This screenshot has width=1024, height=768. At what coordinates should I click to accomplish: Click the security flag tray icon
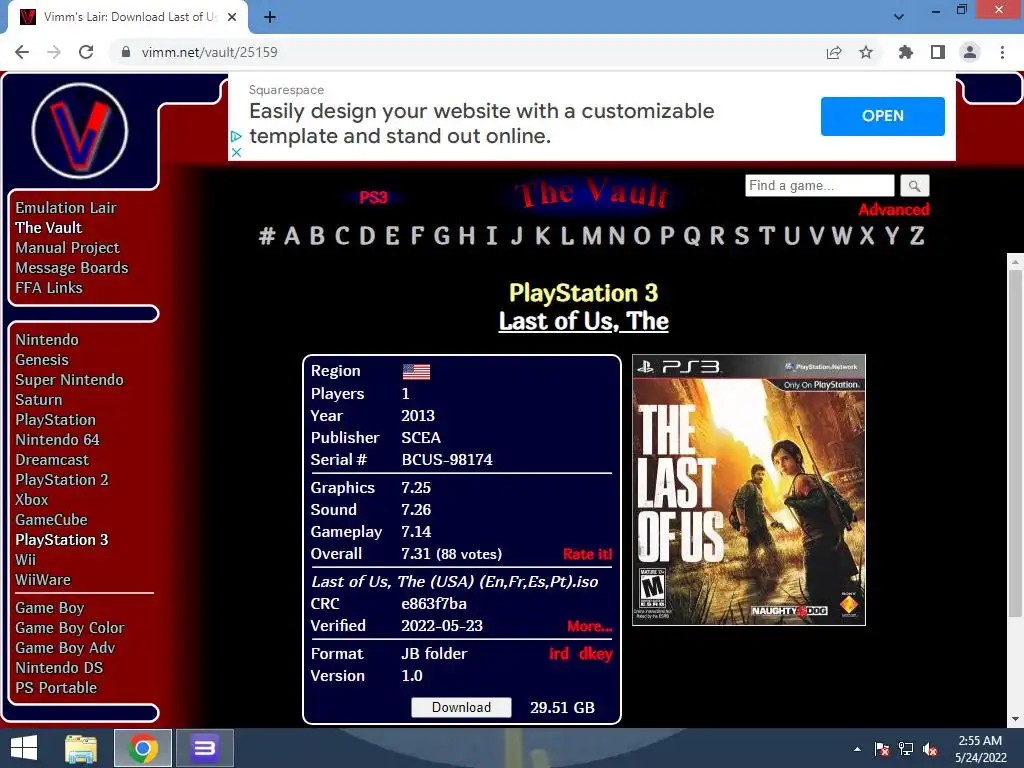(x=882, y=749)
